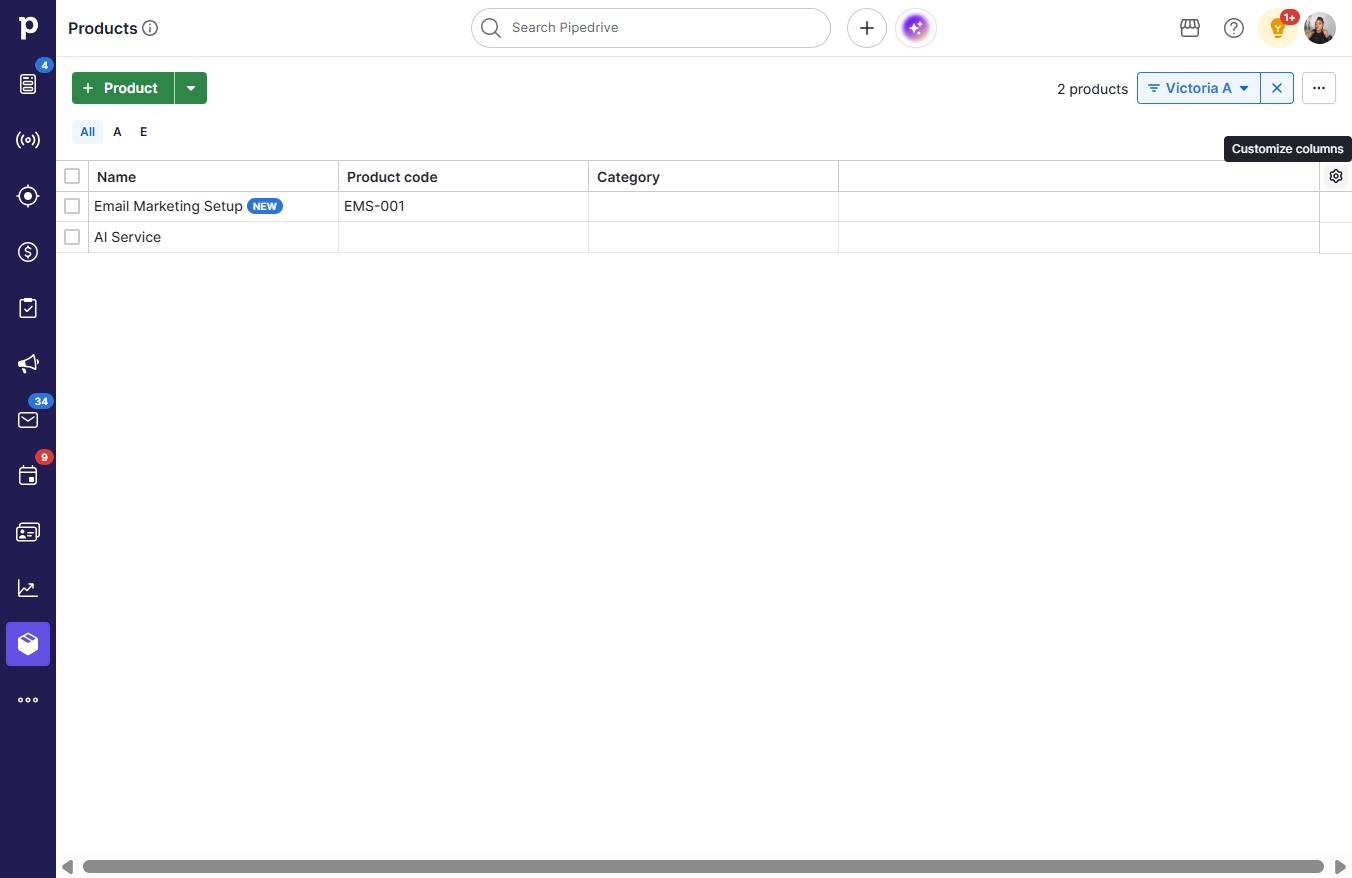Click the horizontal scrollbar thumb
This screenshot has height=878, width=1352.
(703, 867)
